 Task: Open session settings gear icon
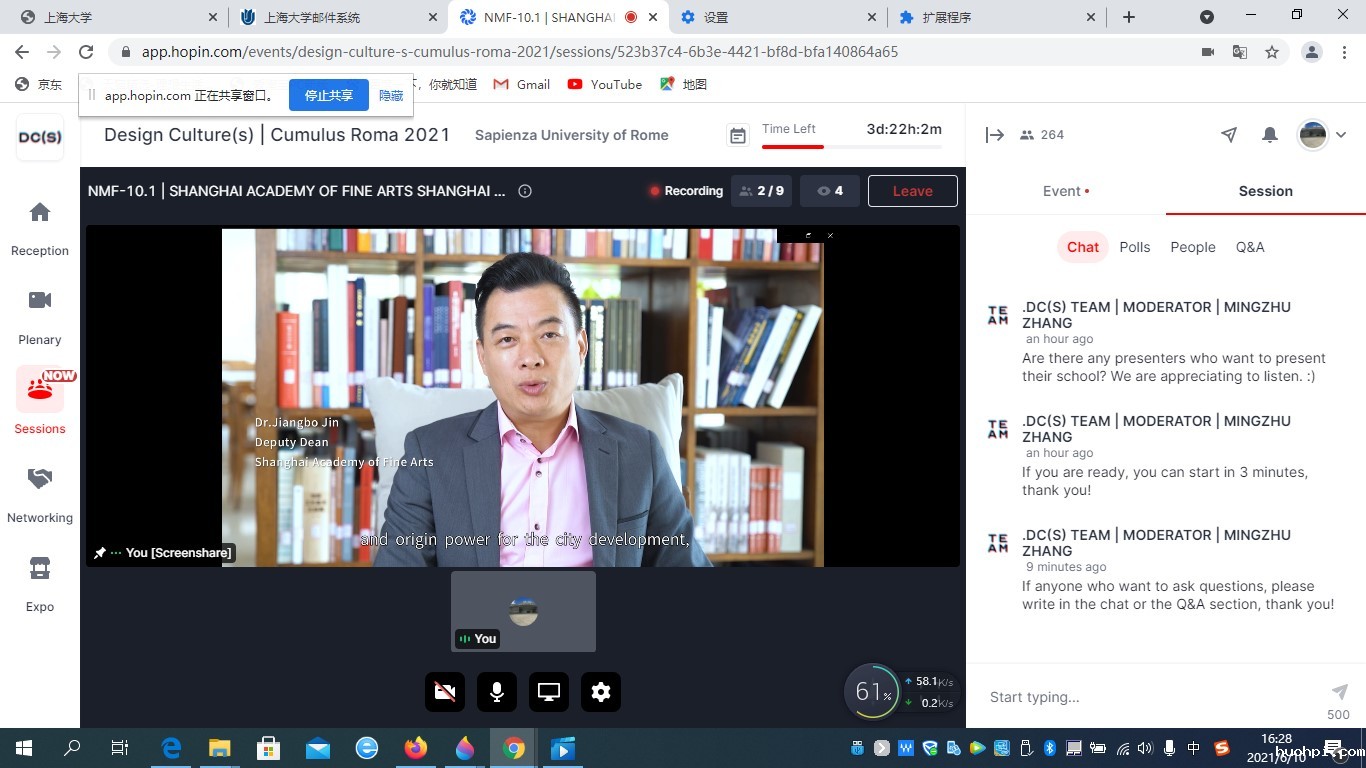(600, 692)
